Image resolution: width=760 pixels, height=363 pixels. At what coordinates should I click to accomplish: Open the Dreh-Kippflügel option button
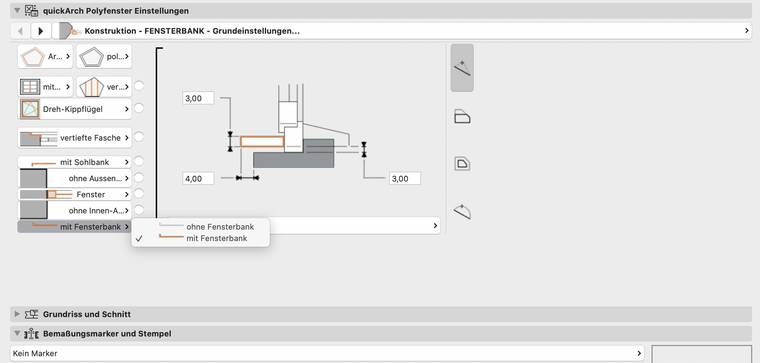[75, 109]
